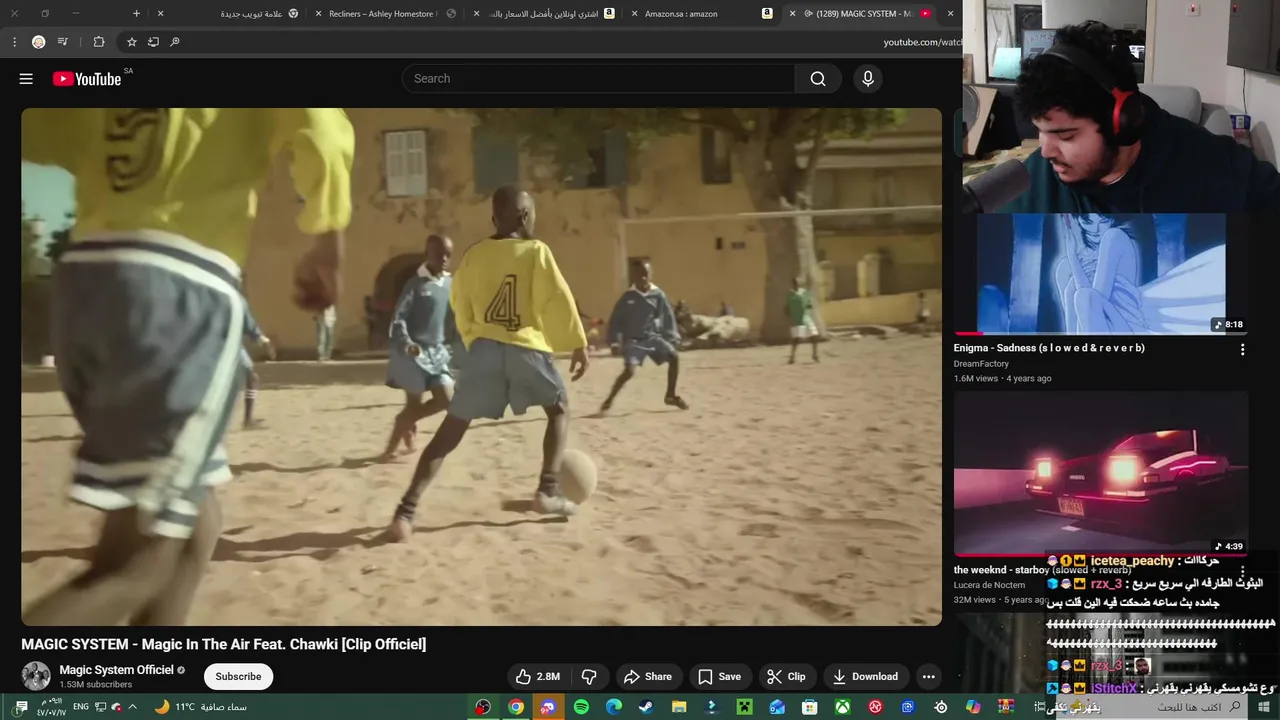Open OBS Studio from the taskbar

[483, 707]
